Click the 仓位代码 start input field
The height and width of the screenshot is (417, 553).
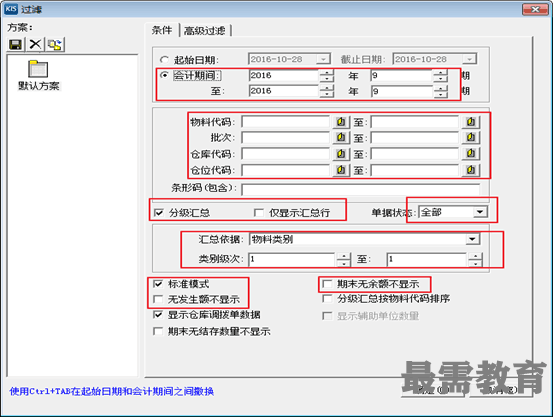click(x=286, y=170)
